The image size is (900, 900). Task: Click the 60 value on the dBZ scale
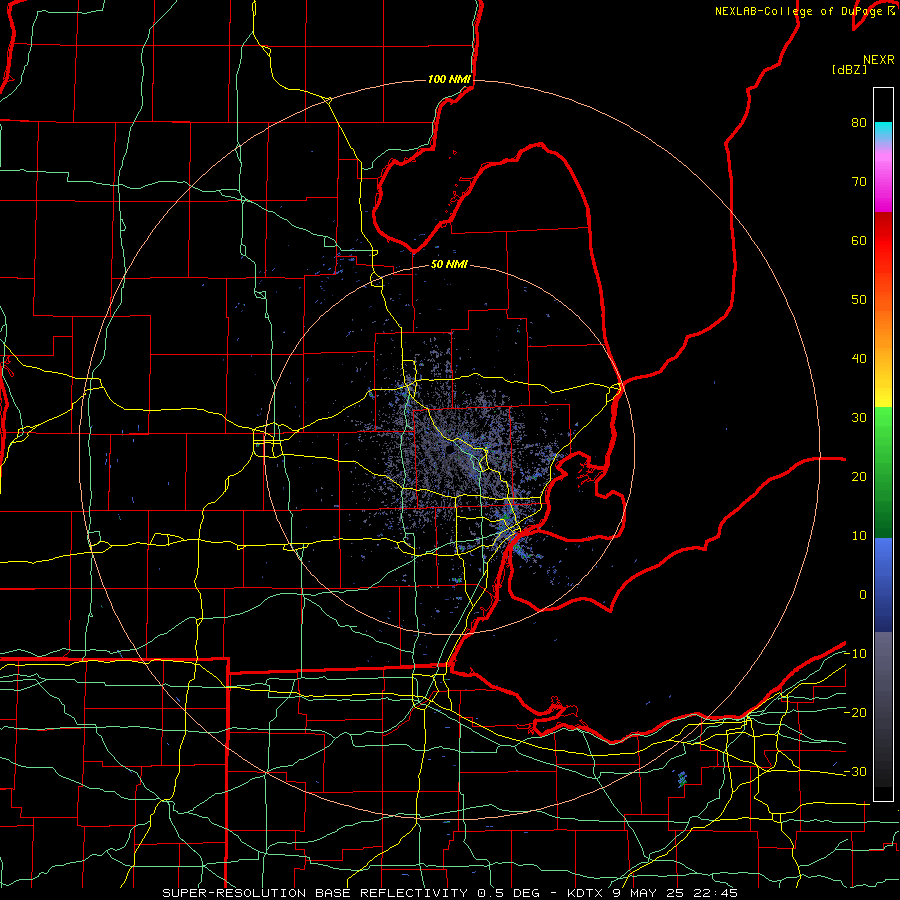click(x=859, y=241)
